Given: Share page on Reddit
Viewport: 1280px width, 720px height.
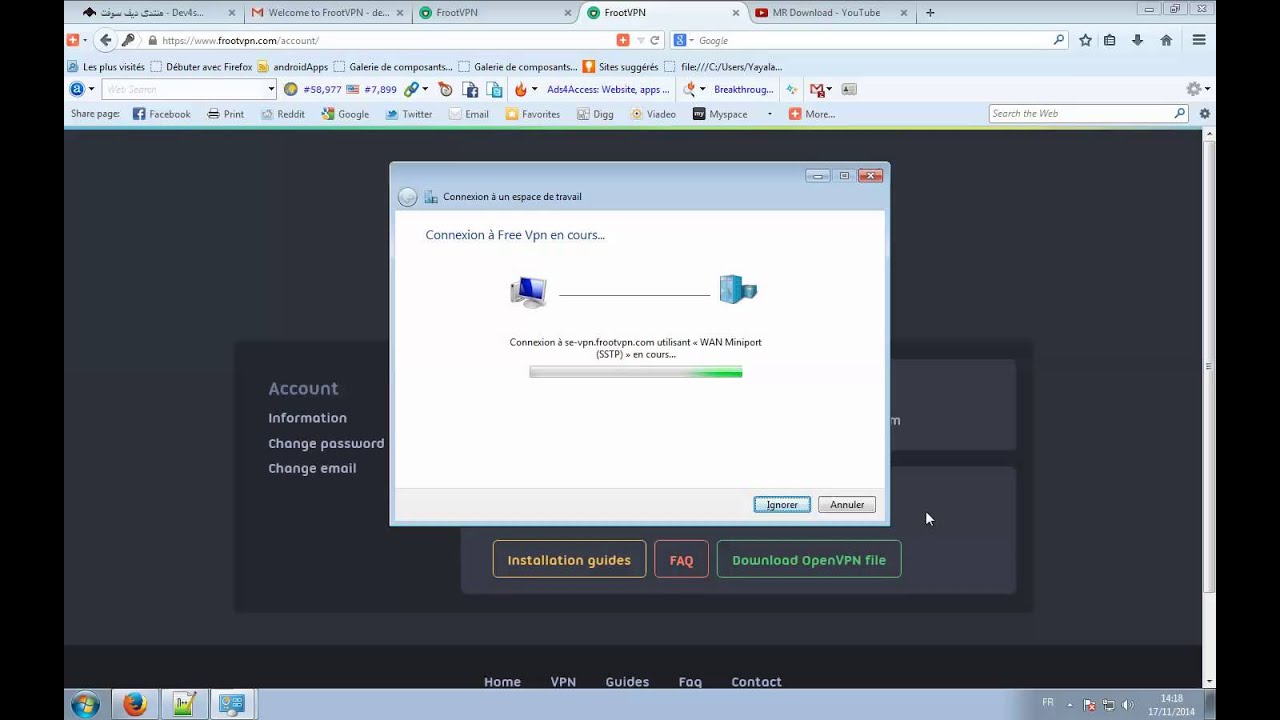Looking at the screenshot, I should [283, 114].
